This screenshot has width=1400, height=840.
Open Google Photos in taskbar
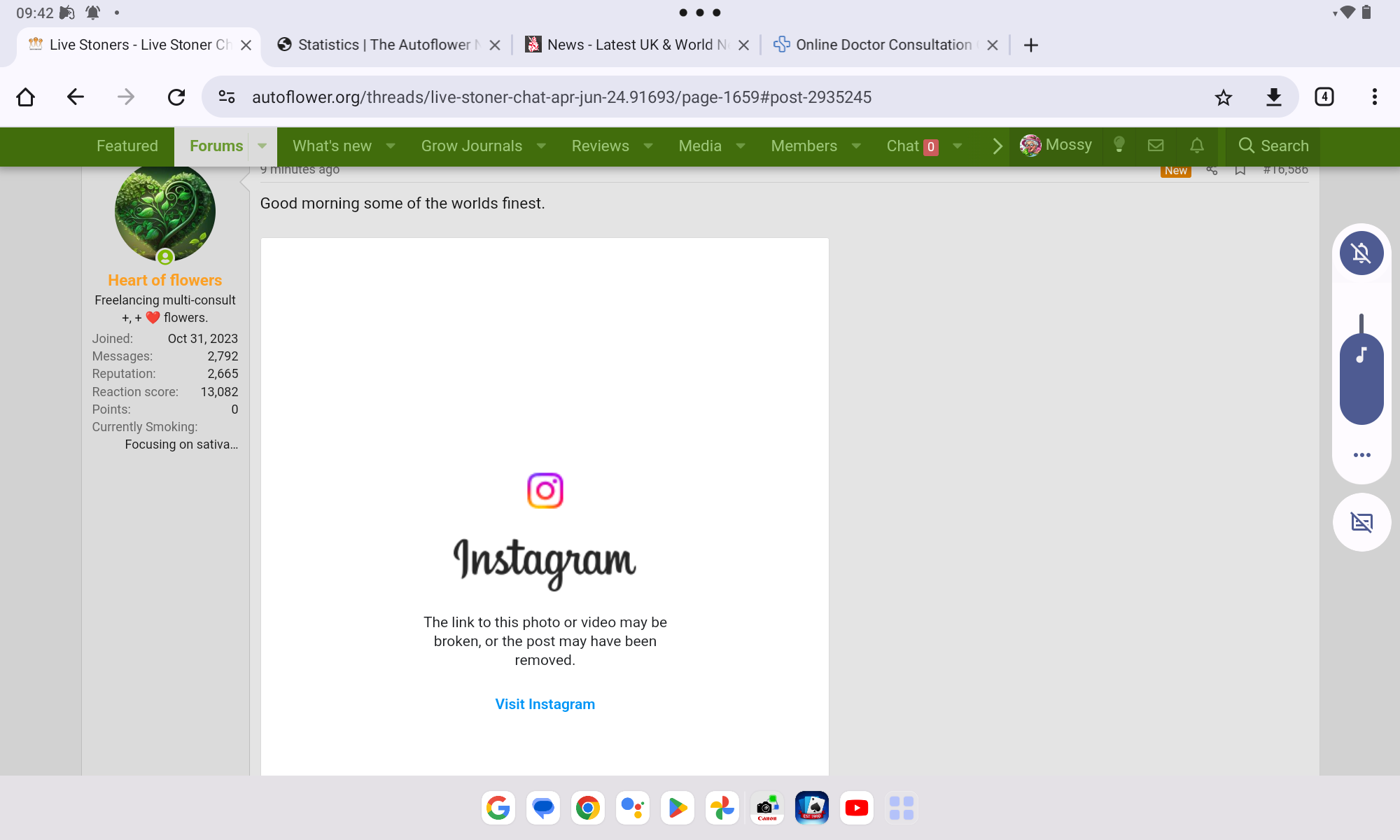(x=722, y=808)
